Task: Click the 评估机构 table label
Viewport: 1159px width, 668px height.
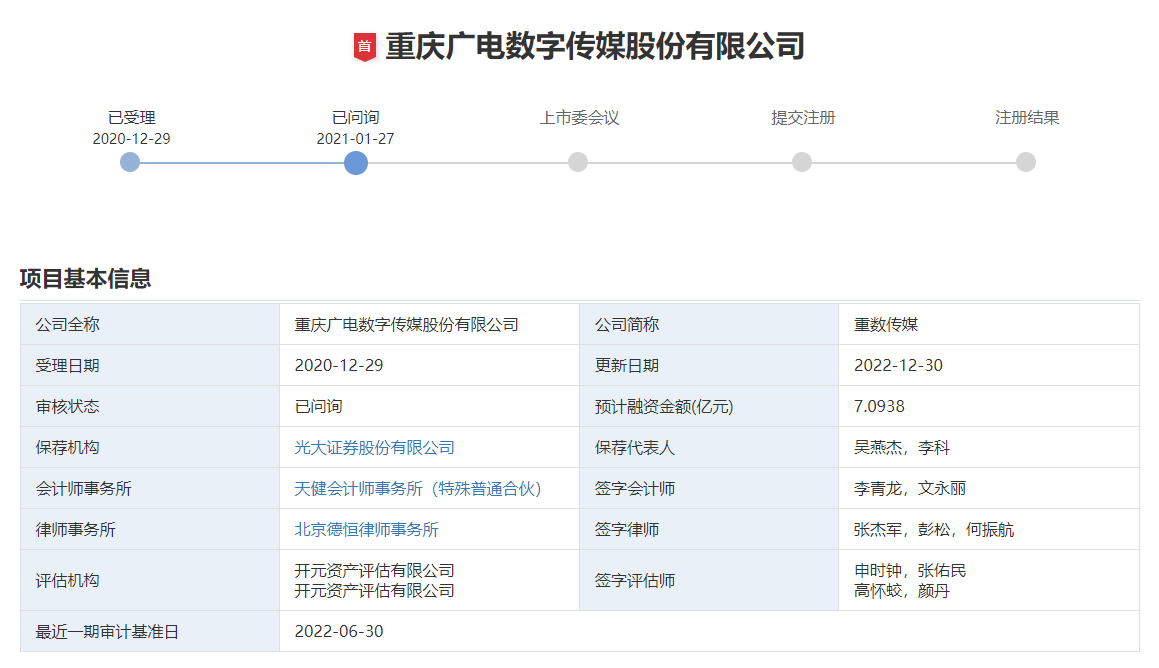Action: (67, 581)
